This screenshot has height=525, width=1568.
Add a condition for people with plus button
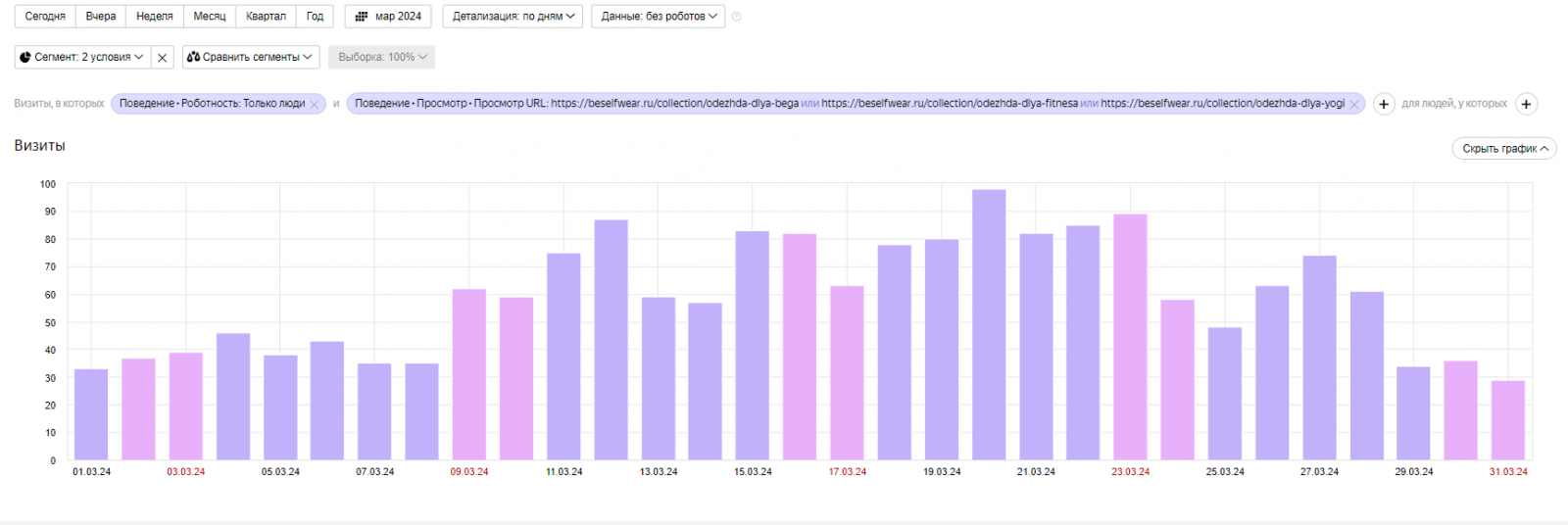coord(1526,104)
